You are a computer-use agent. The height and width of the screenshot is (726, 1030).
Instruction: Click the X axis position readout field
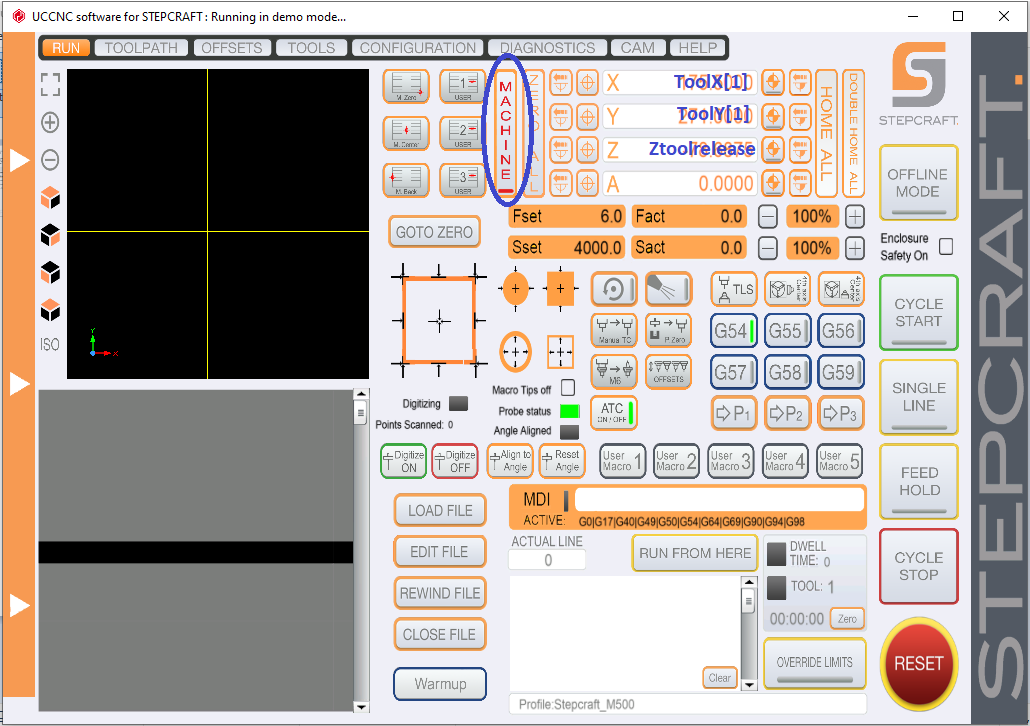(679, 83)
